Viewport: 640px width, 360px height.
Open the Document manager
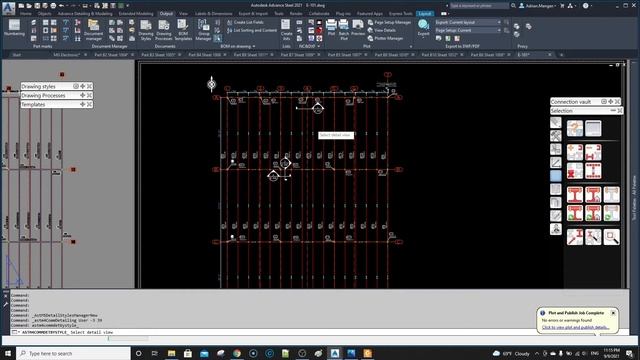(x=93, y=30)
